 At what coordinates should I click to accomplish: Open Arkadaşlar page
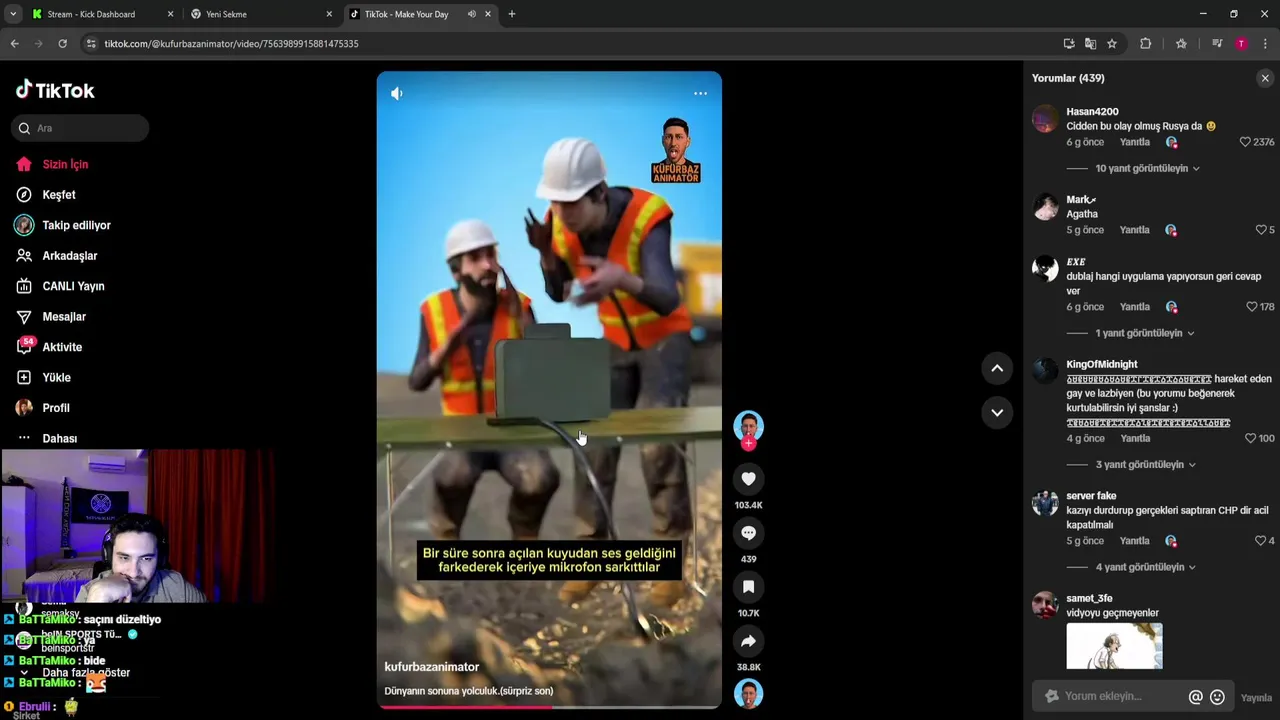pyautogui.click(x=69, y=256)
